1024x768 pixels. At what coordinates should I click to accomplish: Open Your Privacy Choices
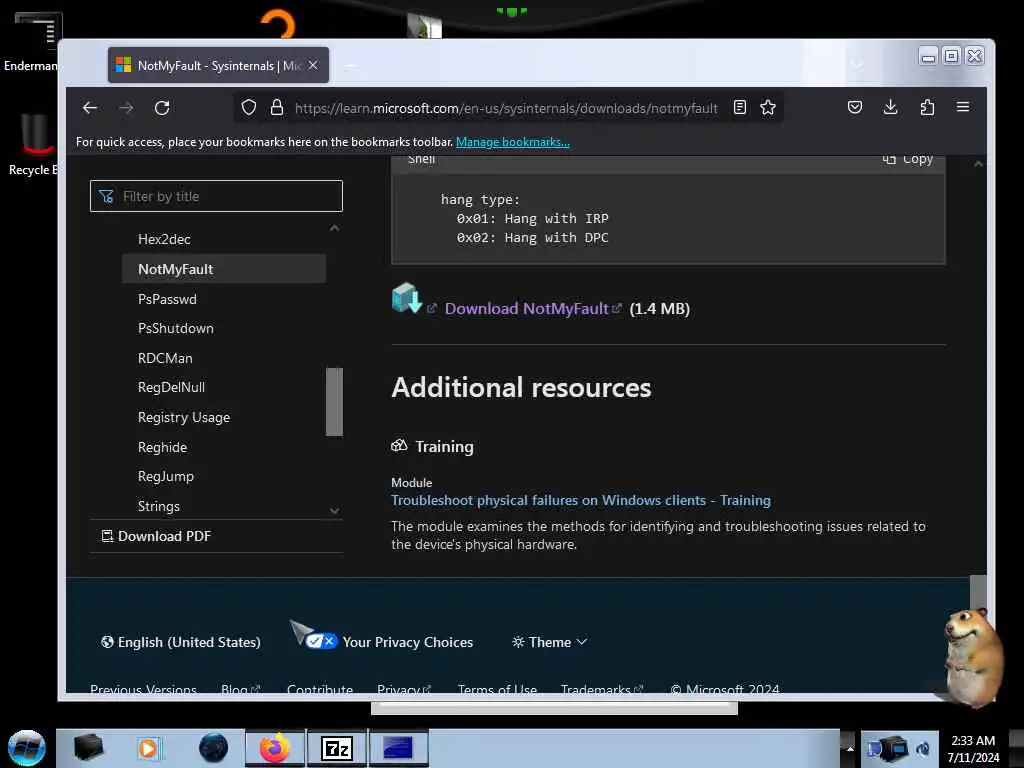point(389,643)
